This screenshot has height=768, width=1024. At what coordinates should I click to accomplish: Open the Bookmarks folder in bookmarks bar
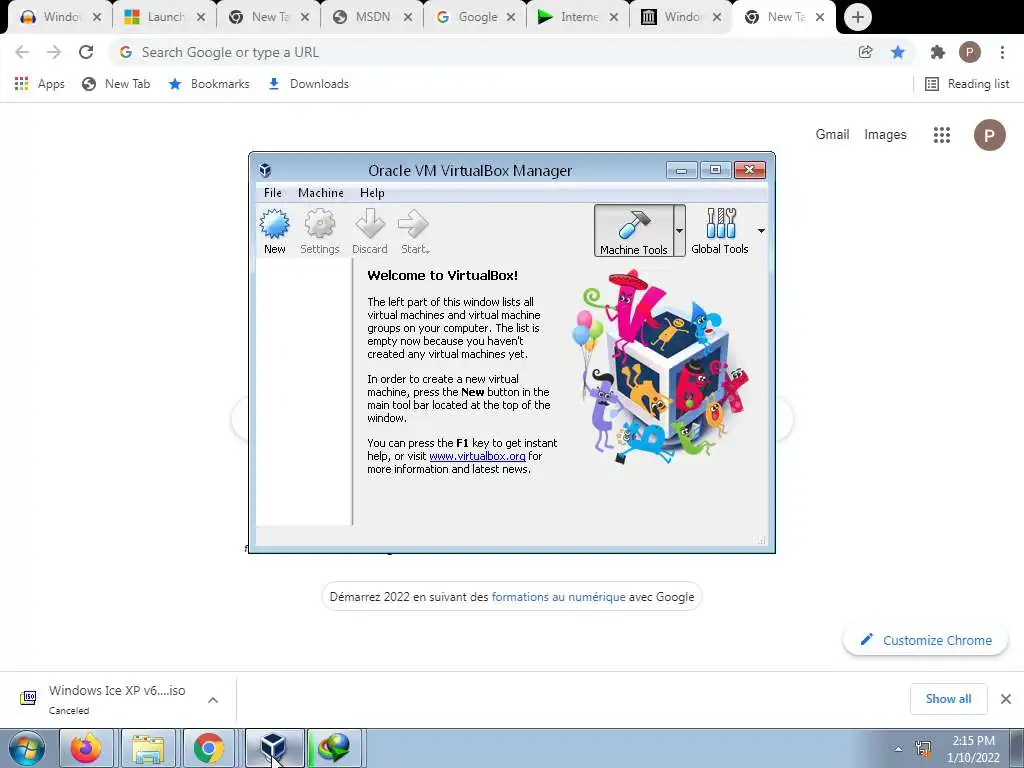[209, 84]
